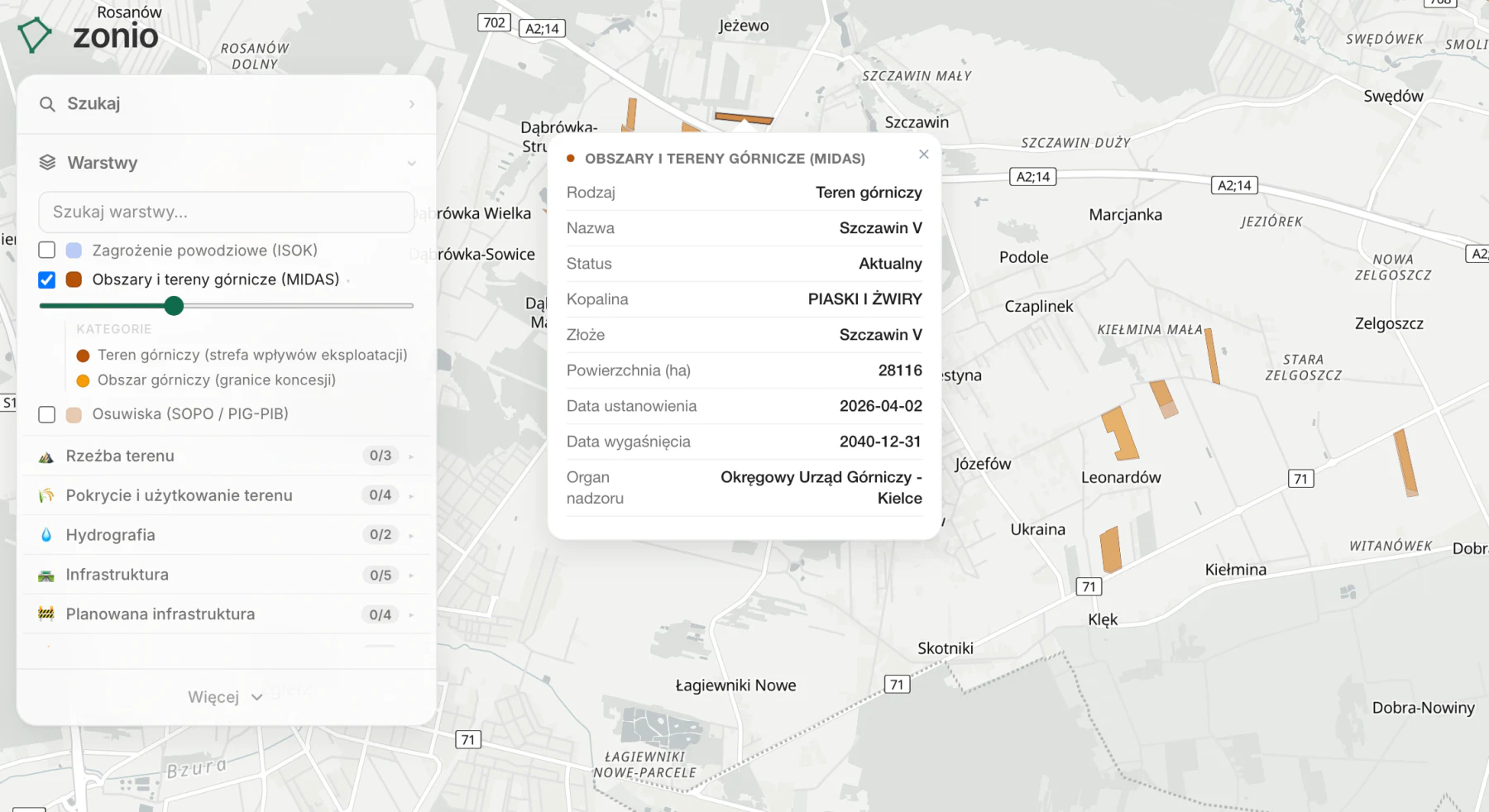
Task: Click the search magnifier icon
Action: tap(47, 104)
